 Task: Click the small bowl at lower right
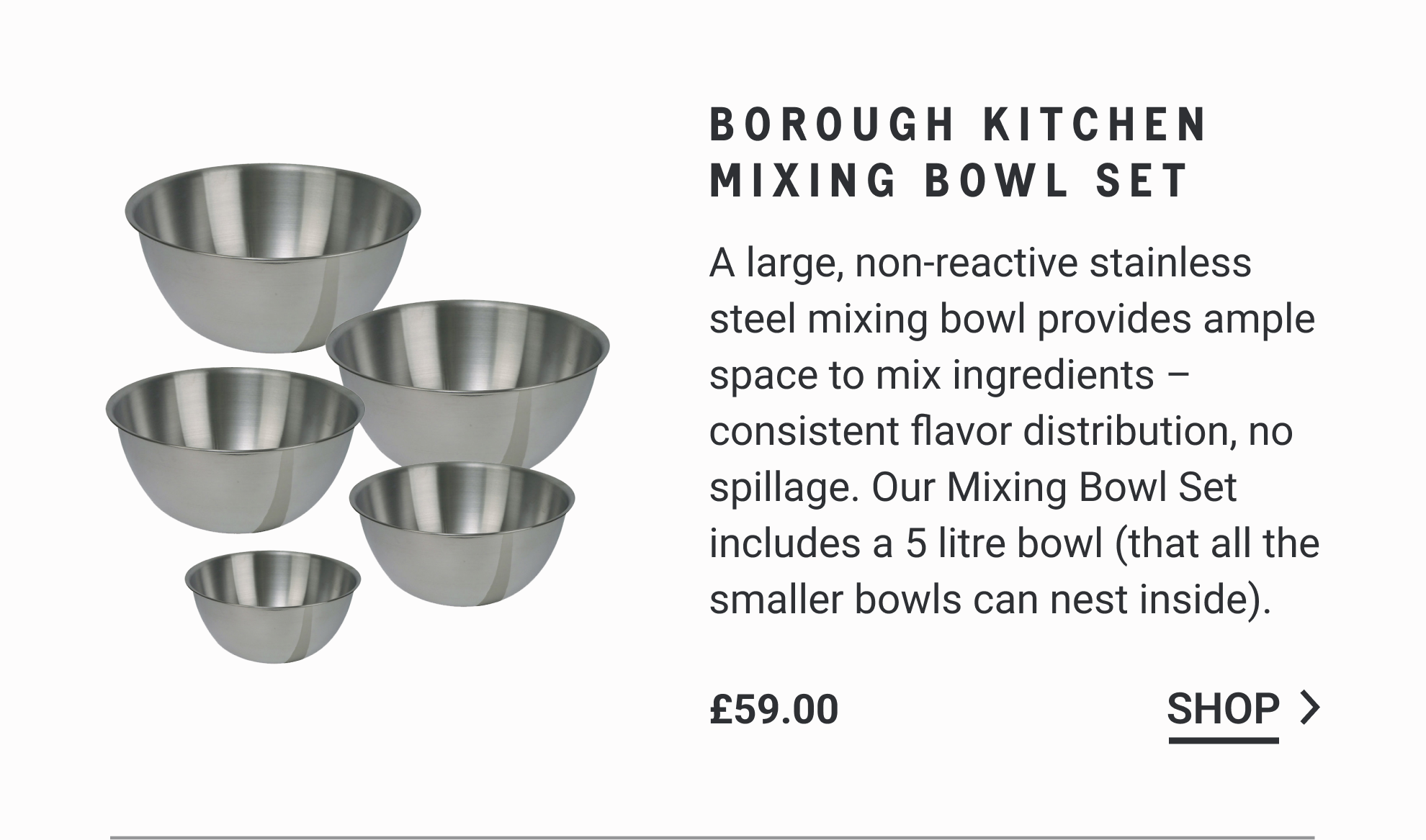tap(462, 534)
